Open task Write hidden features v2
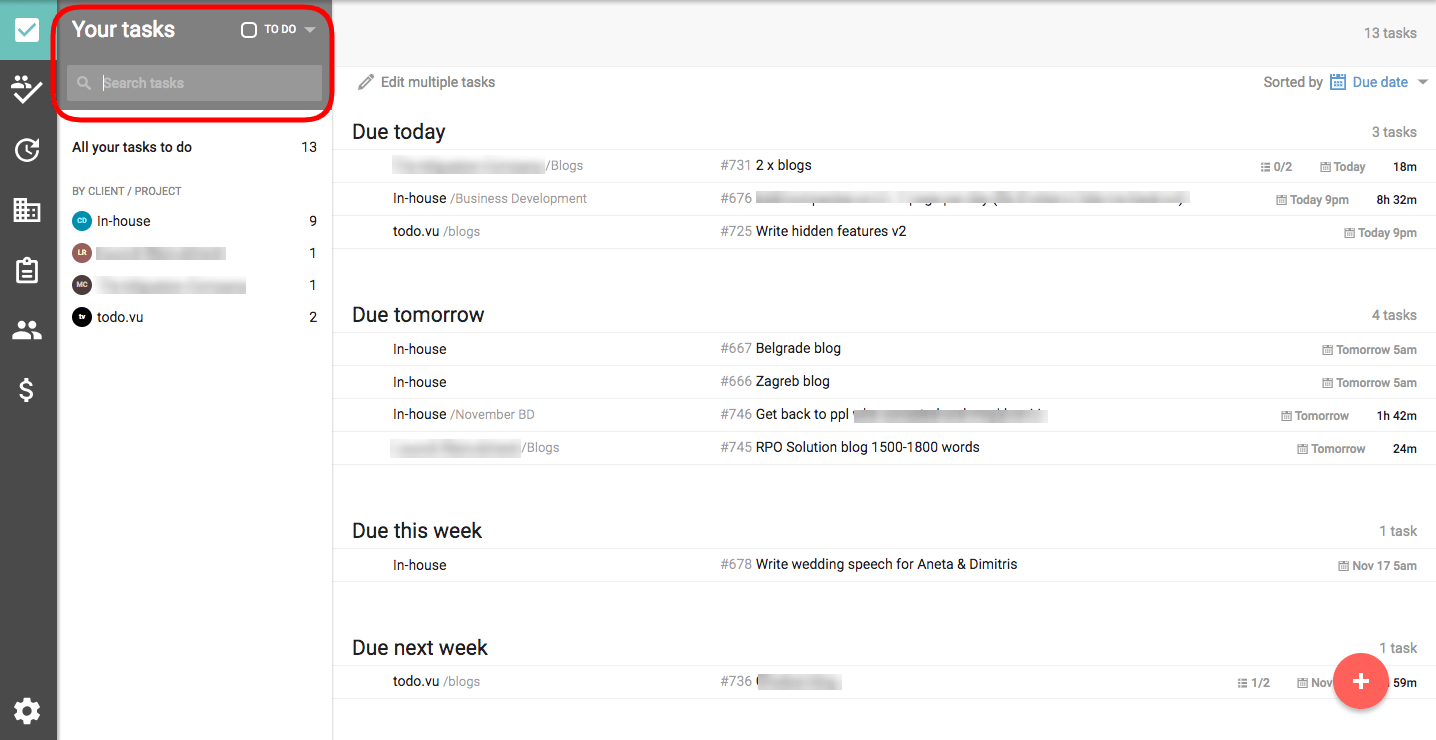The width and height of the screenshot is (1436, 740). (830, 231)
